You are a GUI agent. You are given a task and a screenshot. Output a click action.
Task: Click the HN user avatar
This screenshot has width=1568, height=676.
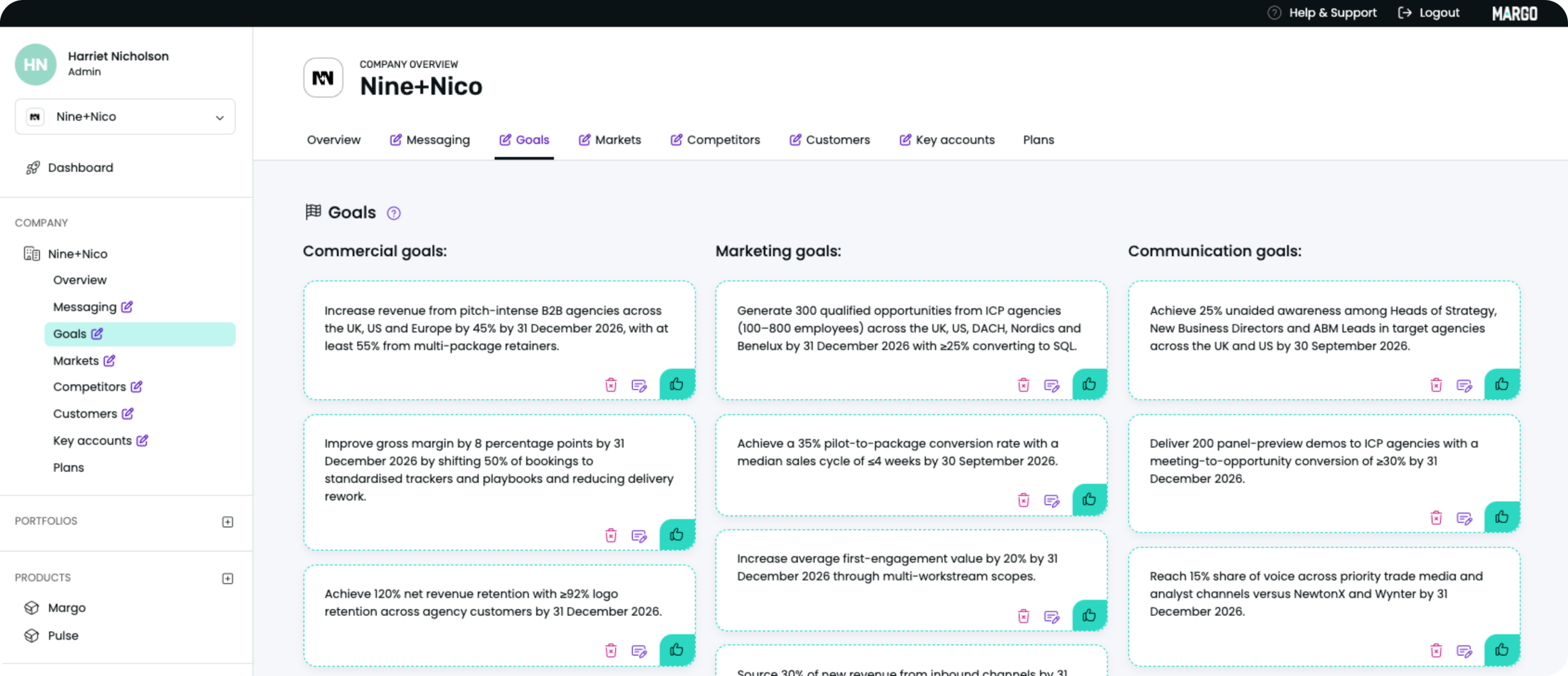36,64
